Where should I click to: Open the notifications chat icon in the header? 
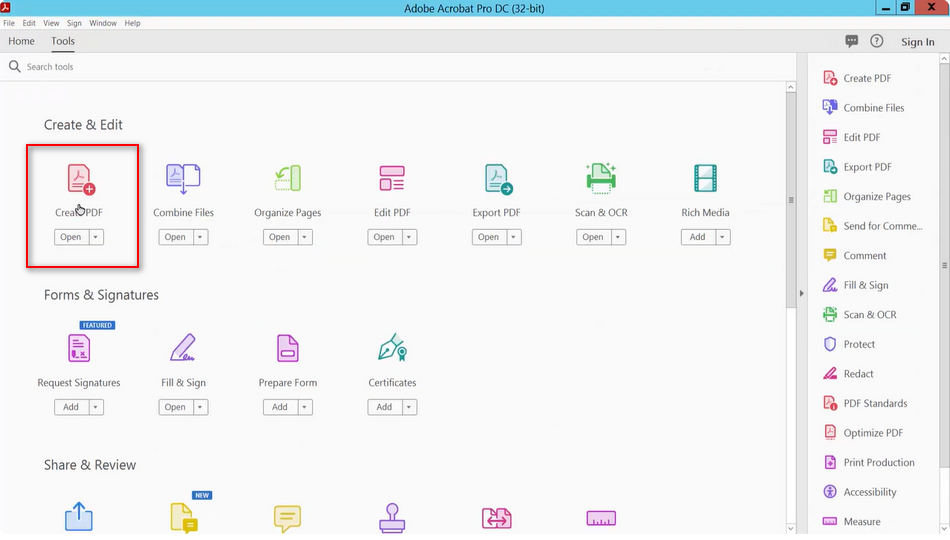(852, 41)
